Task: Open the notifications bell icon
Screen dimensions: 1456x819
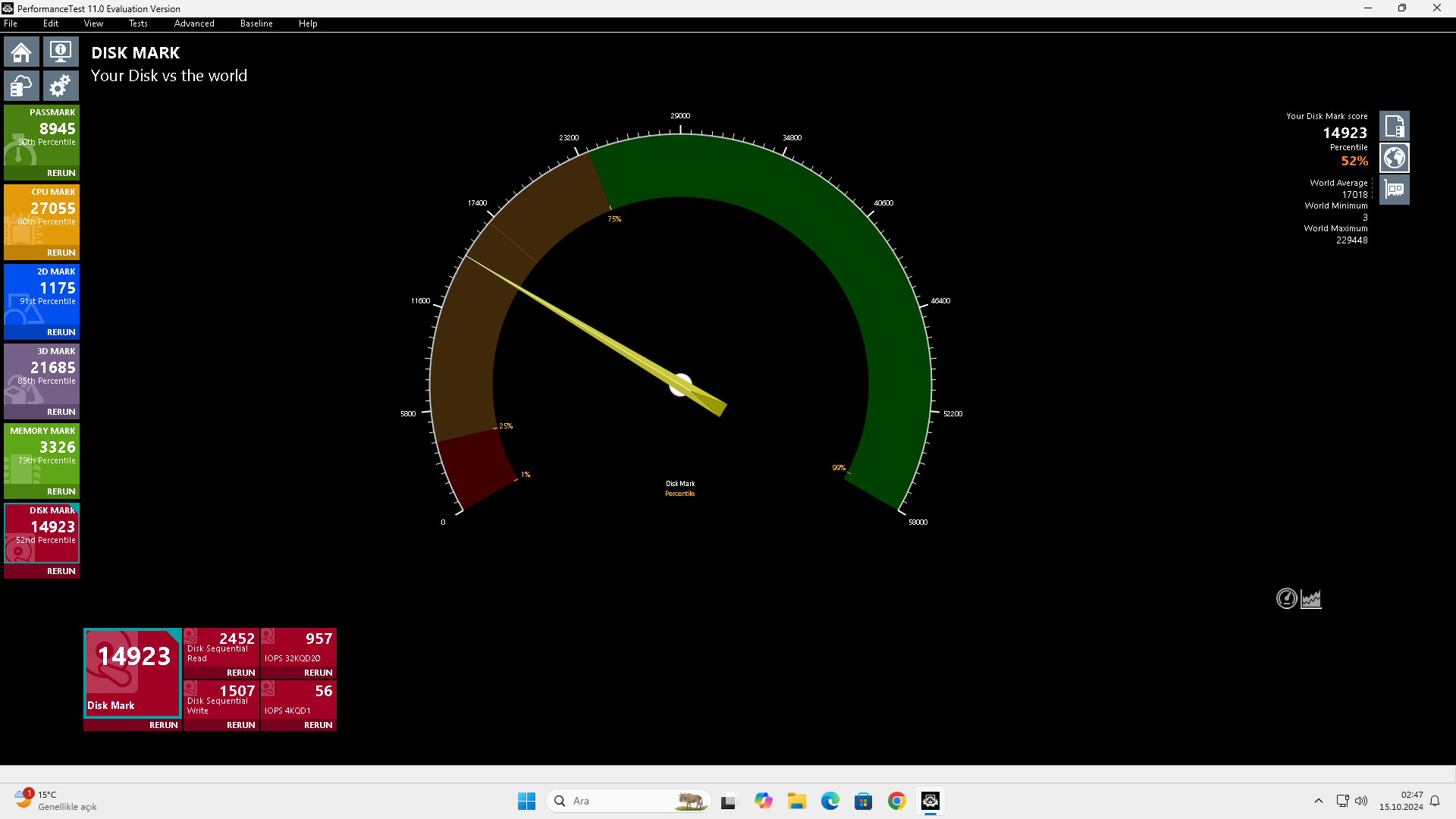Action: coord(1435,801)
